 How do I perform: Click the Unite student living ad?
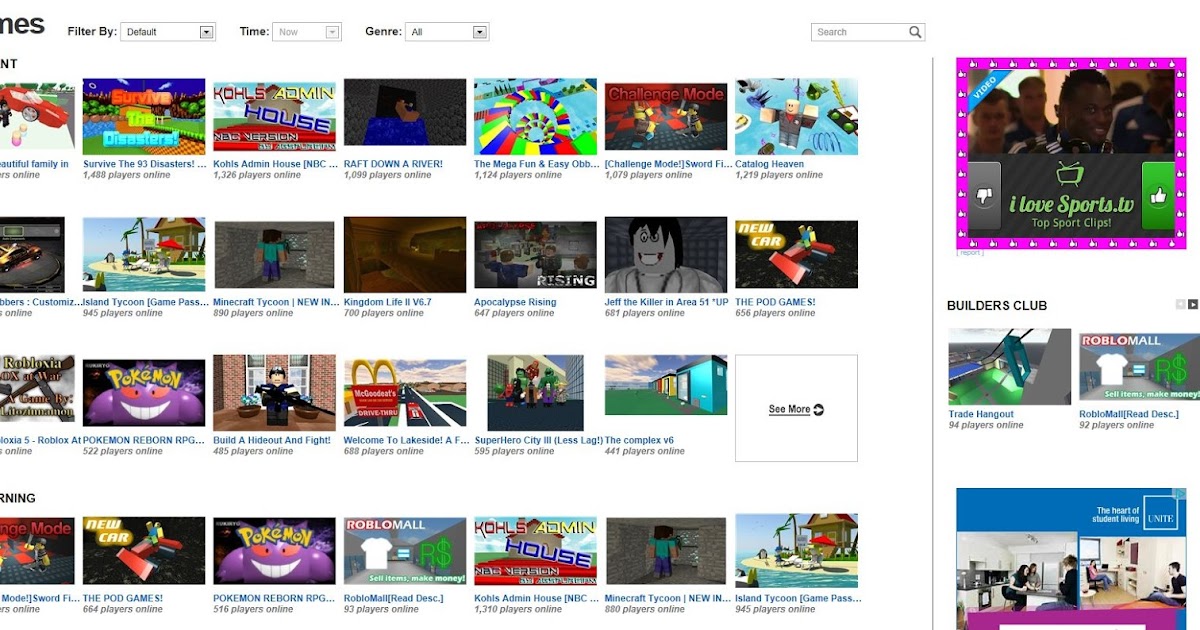coord(1071,559)
